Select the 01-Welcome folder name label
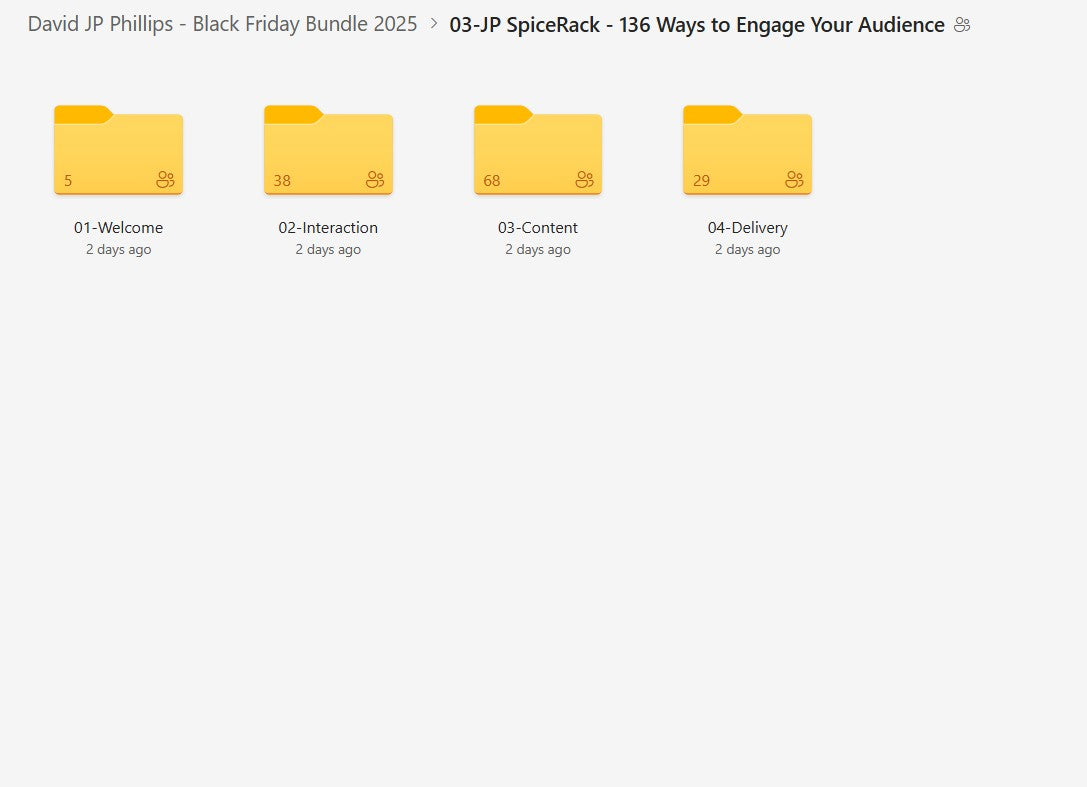Screen dimensions: 1087x787 tap(118, 227)
